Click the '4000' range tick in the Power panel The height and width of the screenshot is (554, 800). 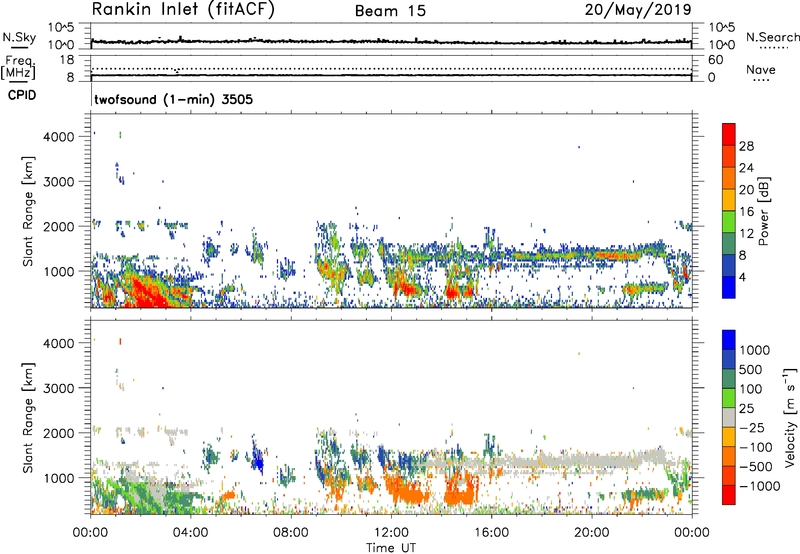point(59,137)
